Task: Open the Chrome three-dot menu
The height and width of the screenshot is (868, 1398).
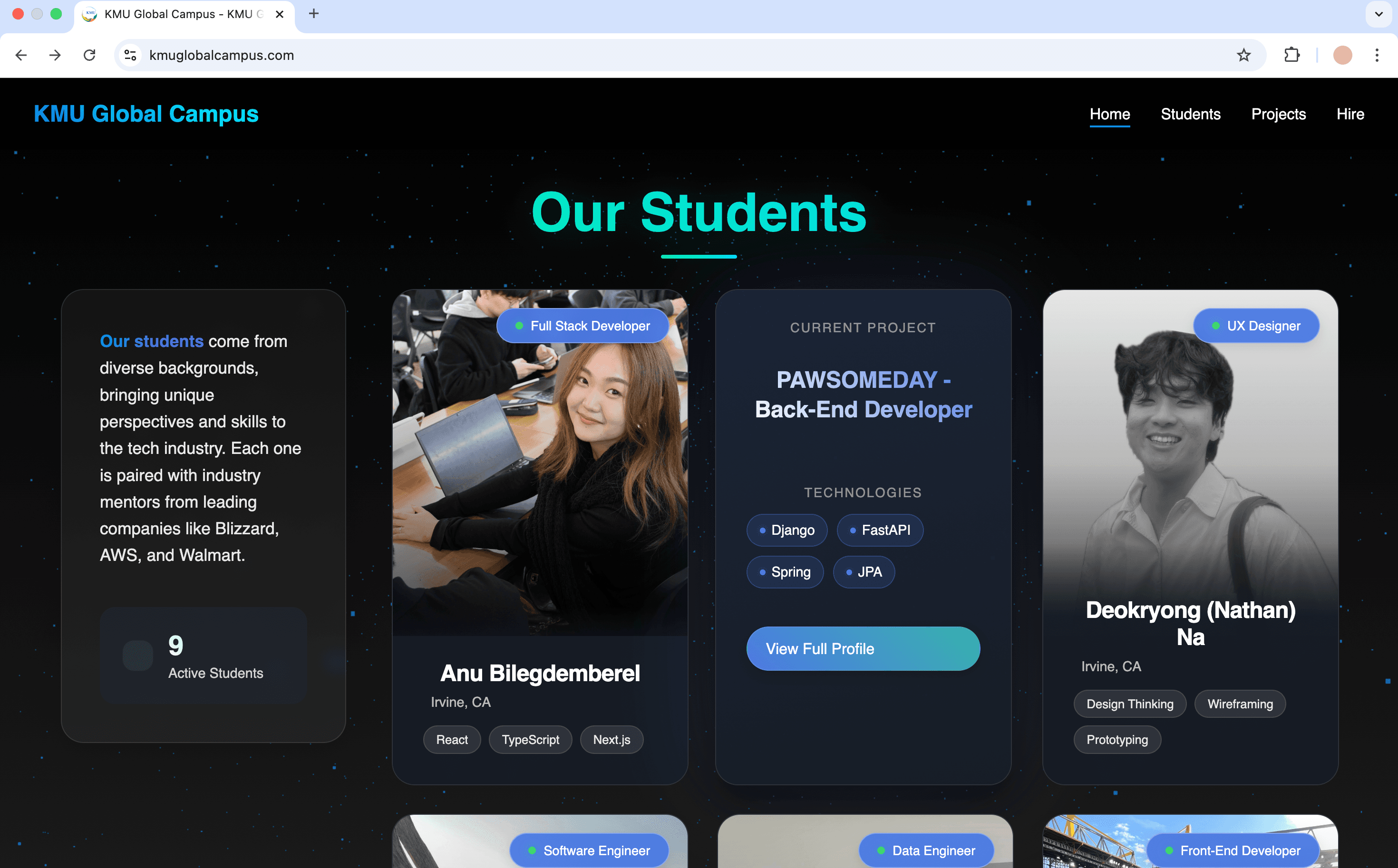Action: coord(1377,55)
